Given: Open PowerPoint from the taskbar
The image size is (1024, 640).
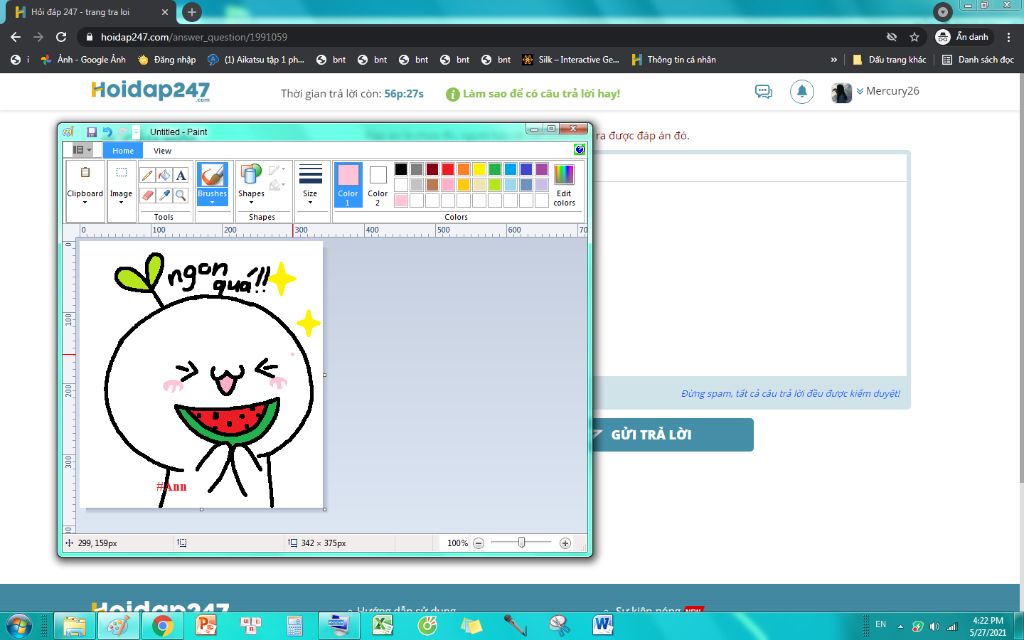Looking at the screenshot, I should click(206, 625).
